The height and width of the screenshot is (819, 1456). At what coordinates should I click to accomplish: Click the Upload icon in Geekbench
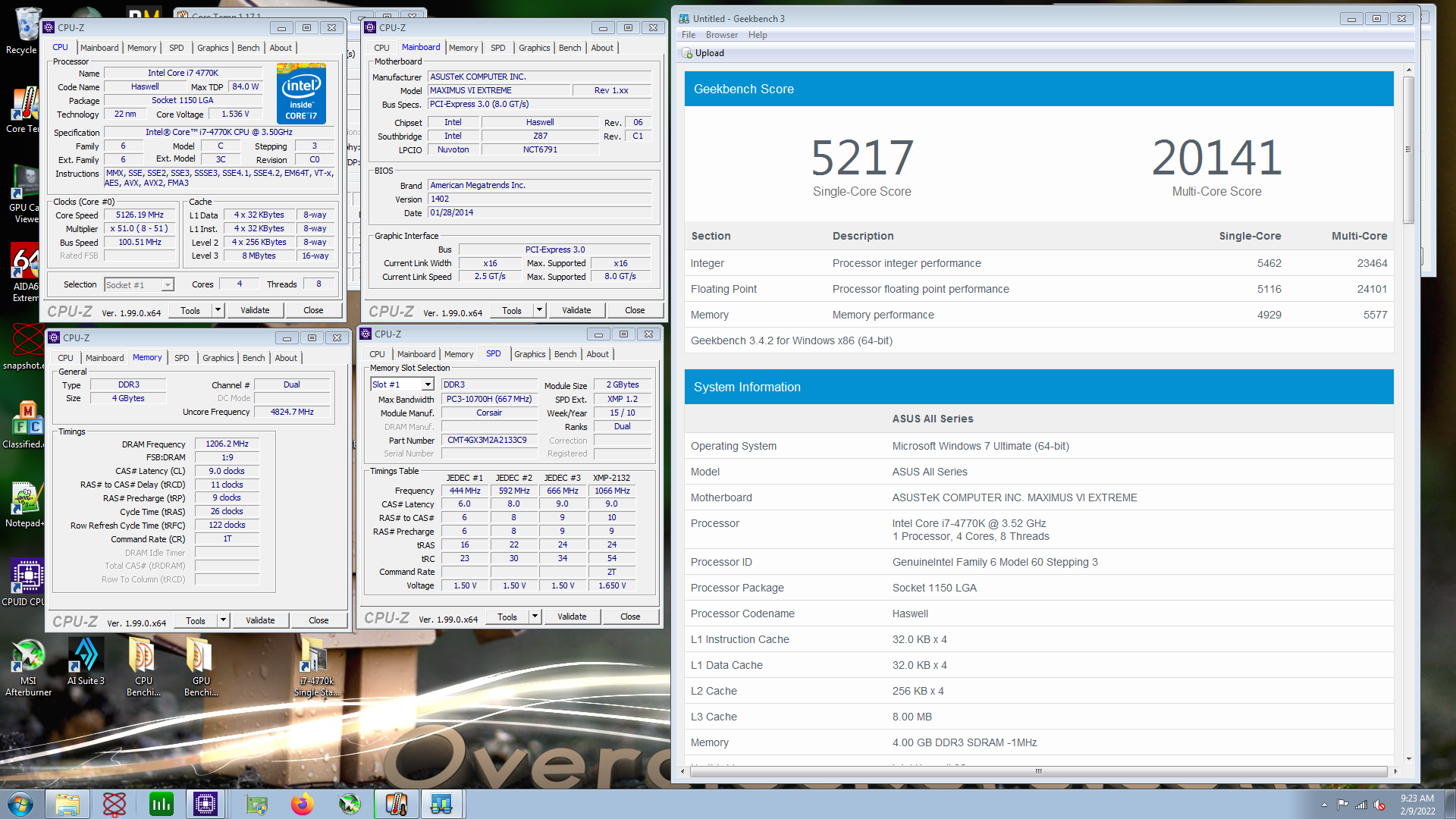coord(688,53)
